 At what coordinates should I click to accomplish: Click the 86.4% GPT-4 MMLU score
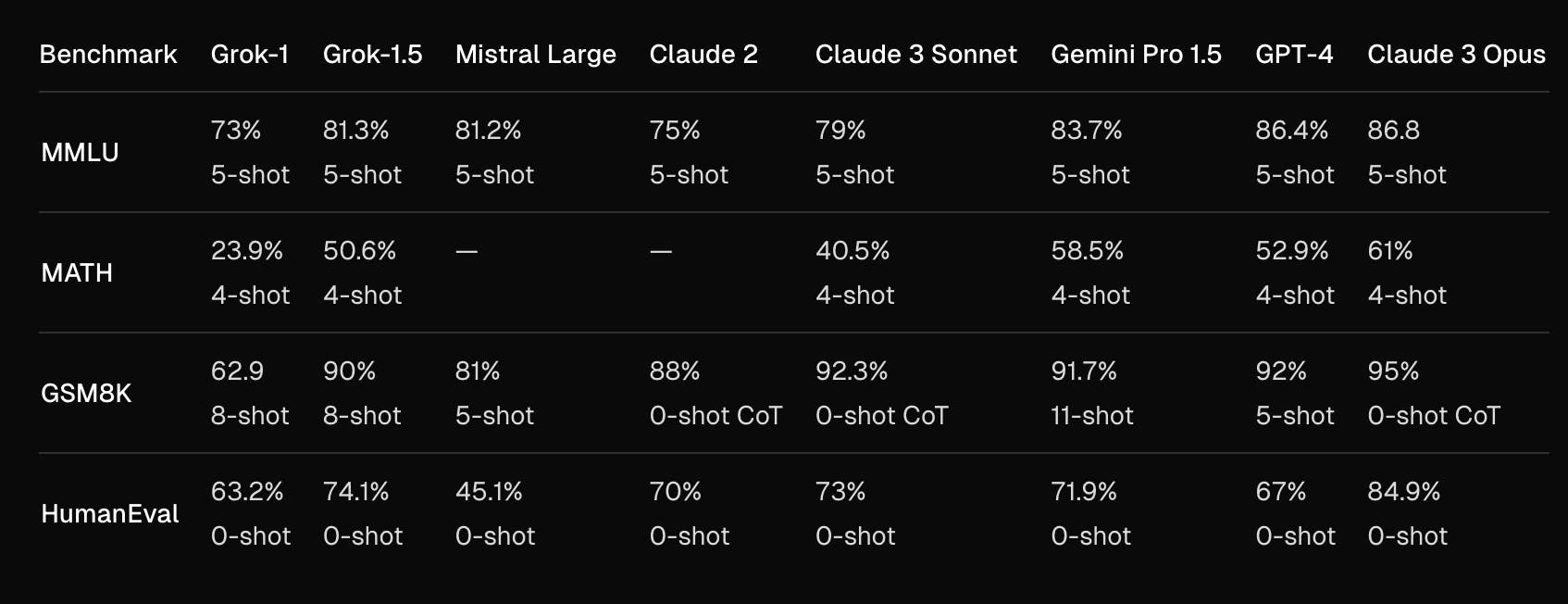[1291, 131]
